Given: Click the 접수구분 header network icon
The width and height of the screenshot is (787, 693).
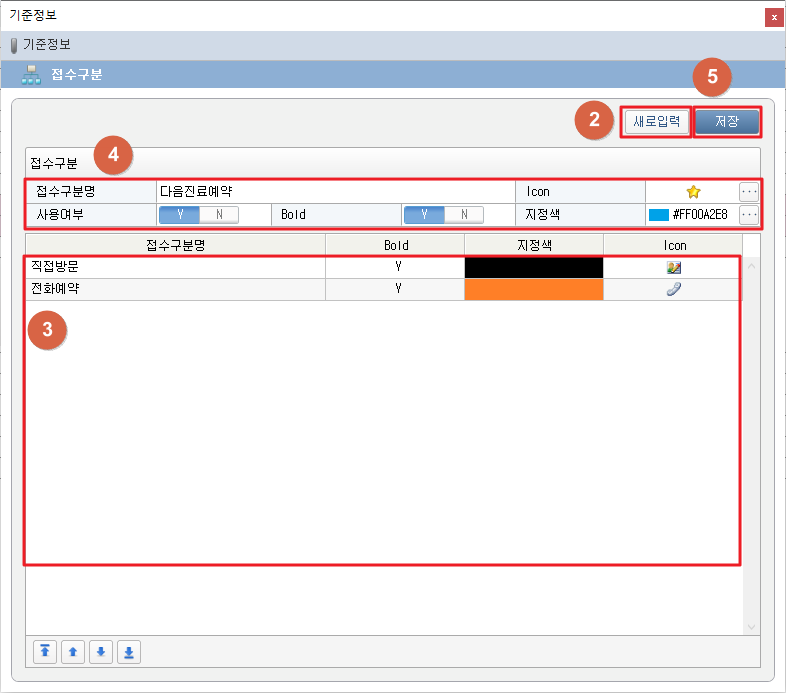Looking at the screenshot, I should (x=31, y=75).
